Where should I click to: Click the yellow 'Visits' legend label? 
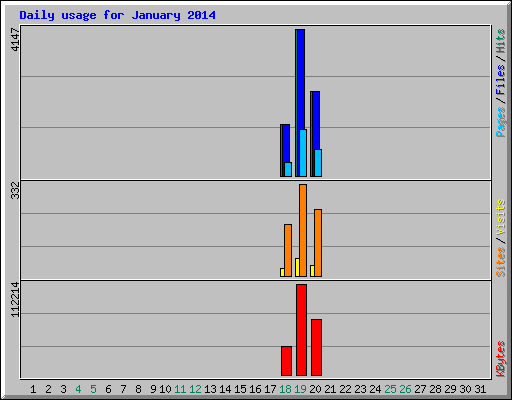click(x=501, y=218)
